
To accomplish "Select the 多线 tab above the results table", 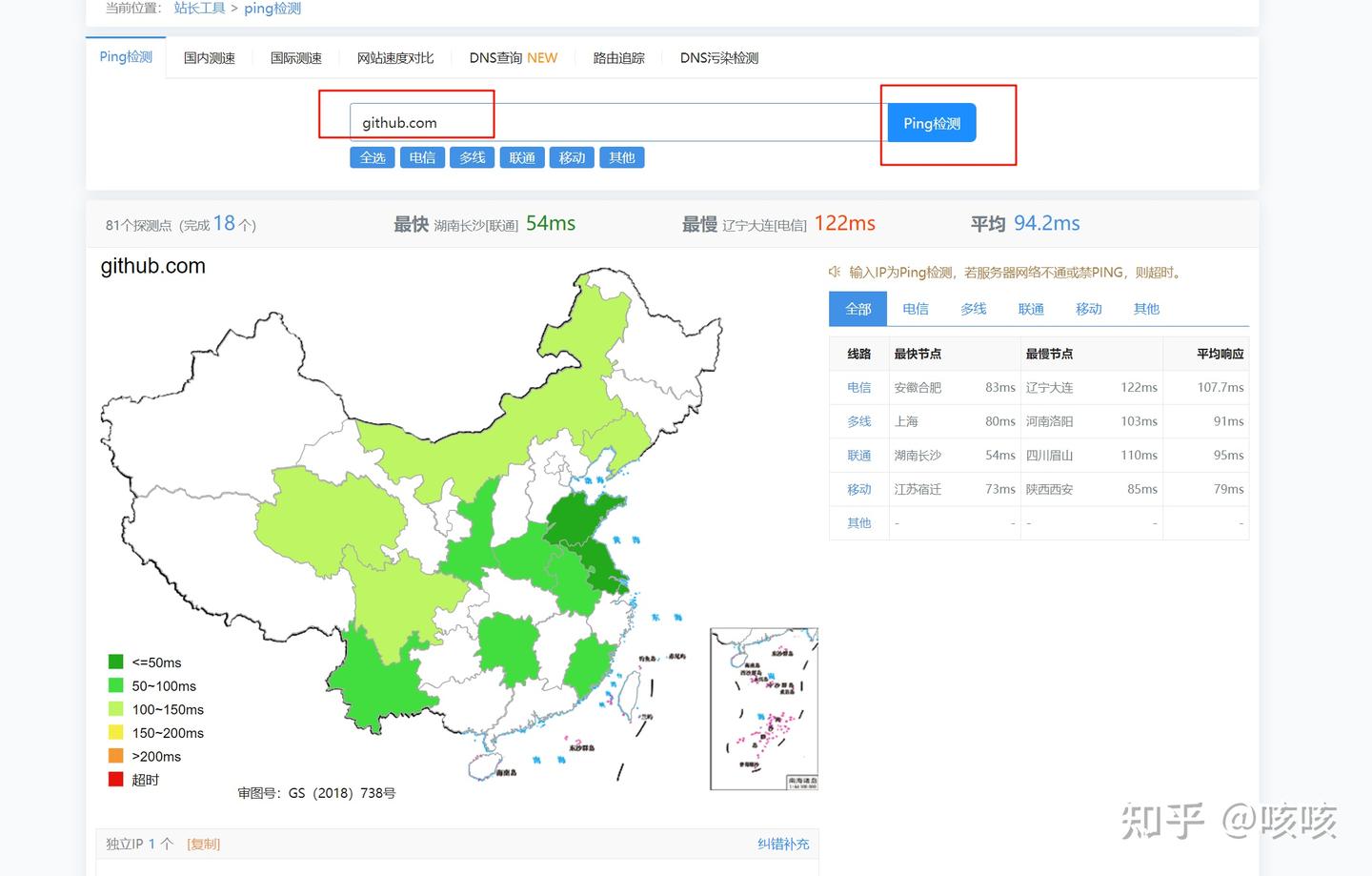I will point(974,309).
